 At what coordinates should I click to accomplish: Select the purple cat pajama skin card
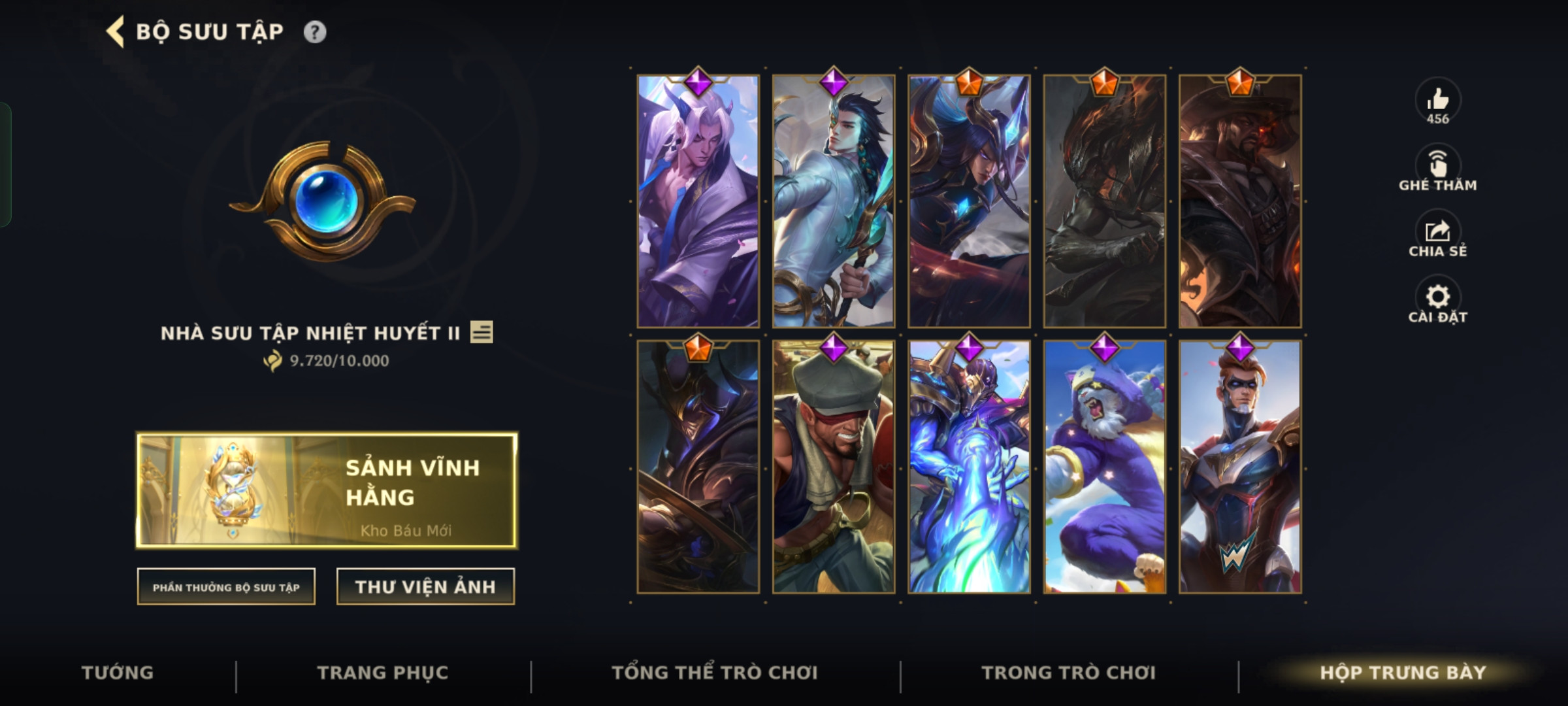[x=1105, y=467]
